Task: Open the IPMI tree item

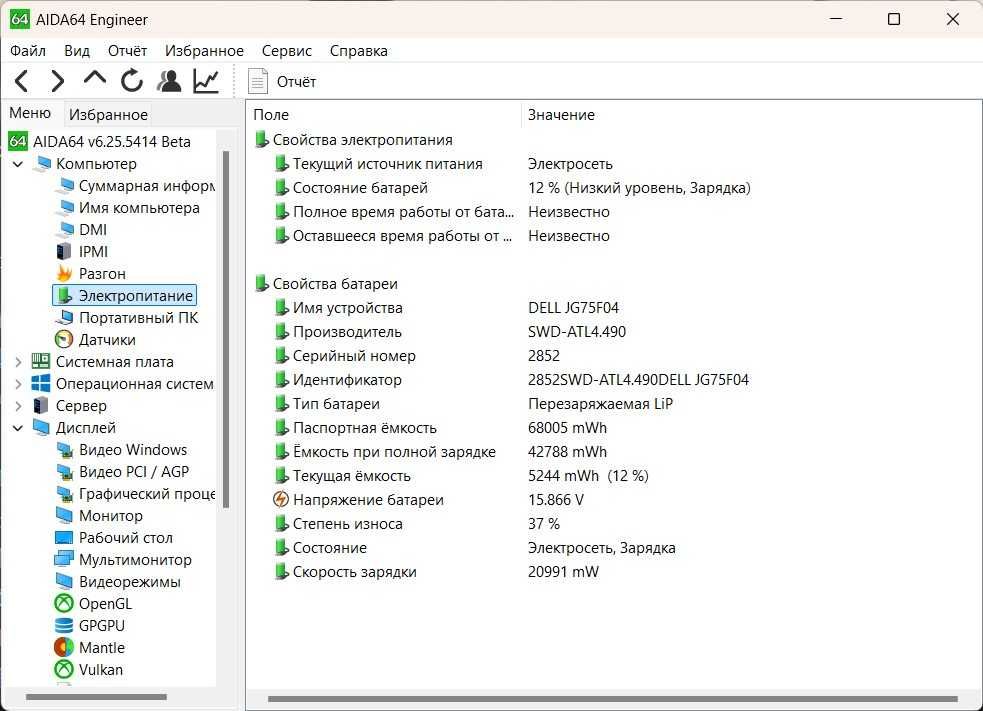Action: pyautogui.click(x=81, y=252)
